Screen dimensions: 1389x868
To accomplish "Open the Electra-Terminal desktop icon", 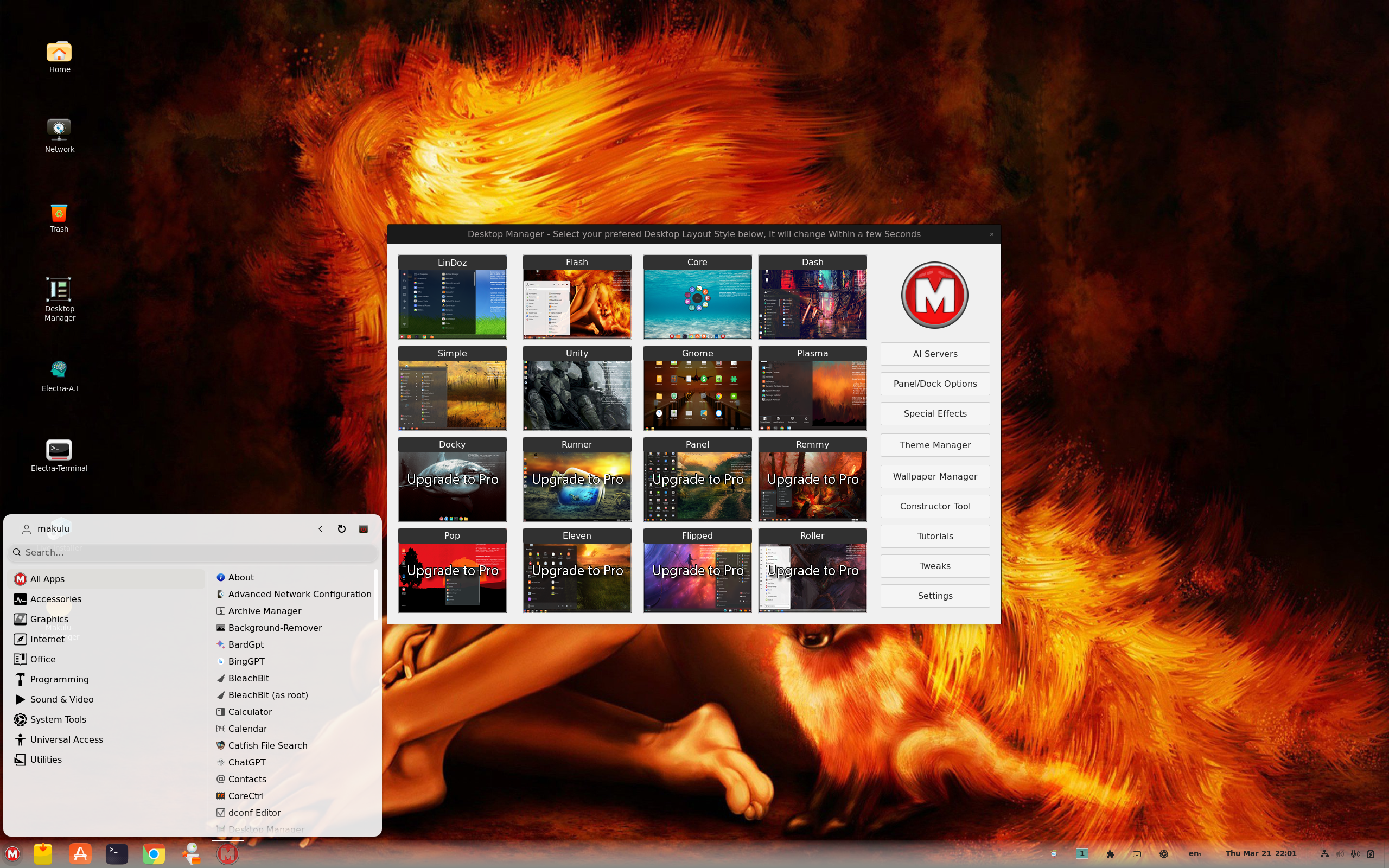I will pos(59,456).
